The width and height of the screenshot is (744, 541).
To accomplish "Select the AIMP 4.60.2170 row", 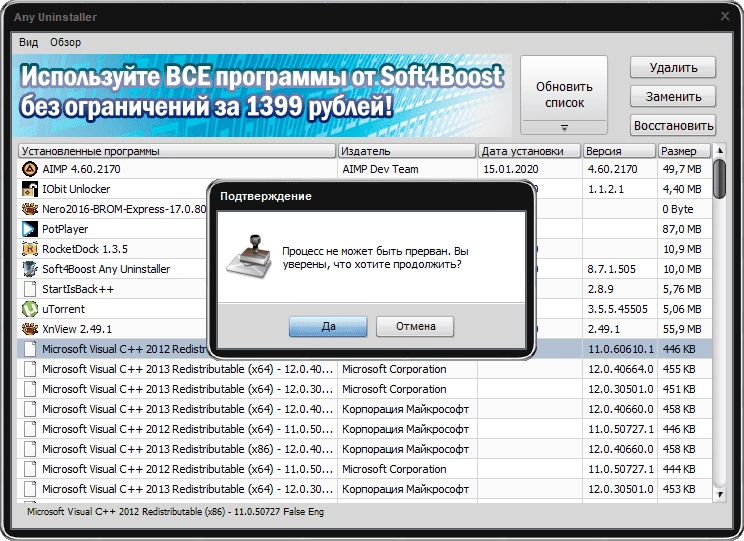I will 364,169.
